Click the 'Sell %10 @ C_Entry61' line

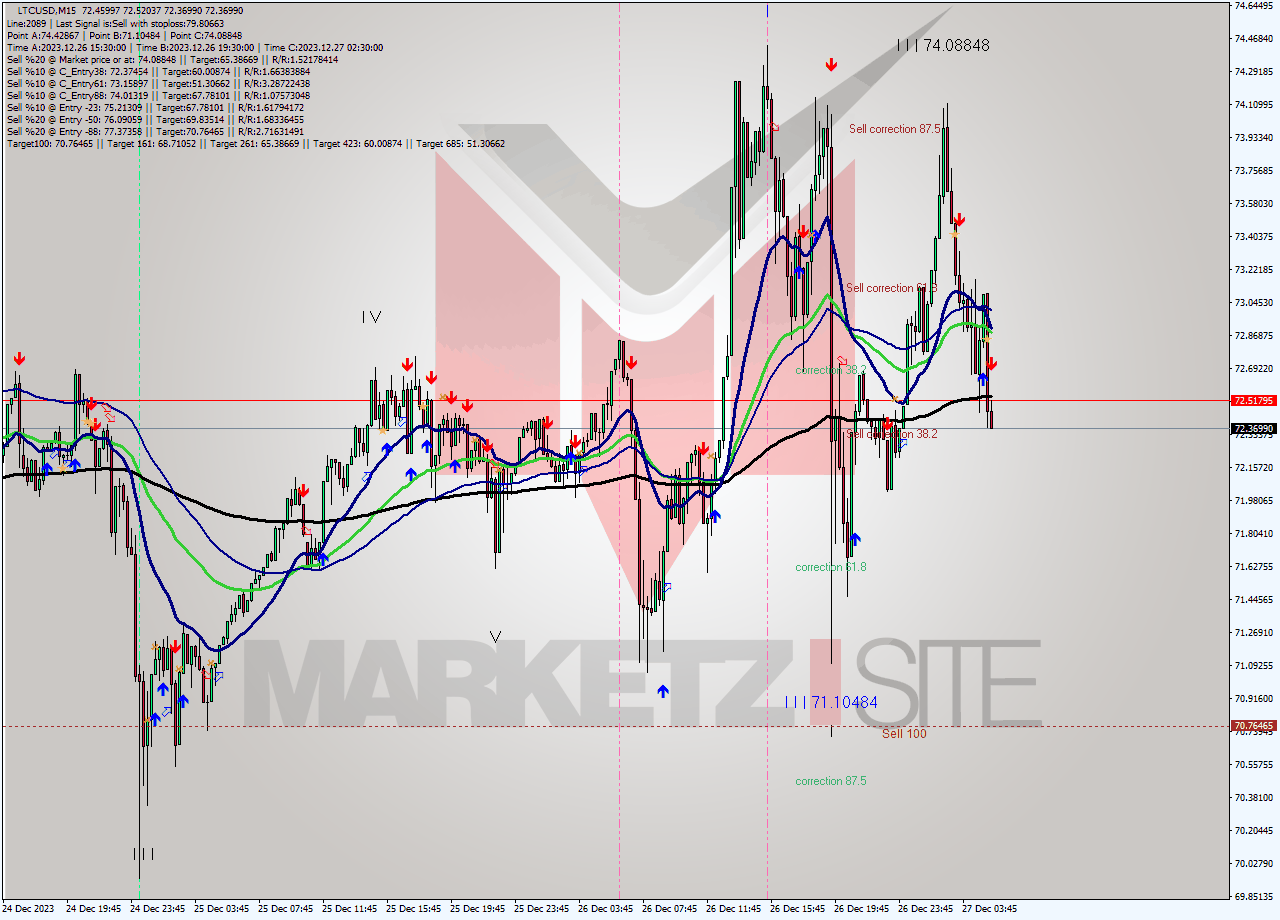(x=158, y=83)
